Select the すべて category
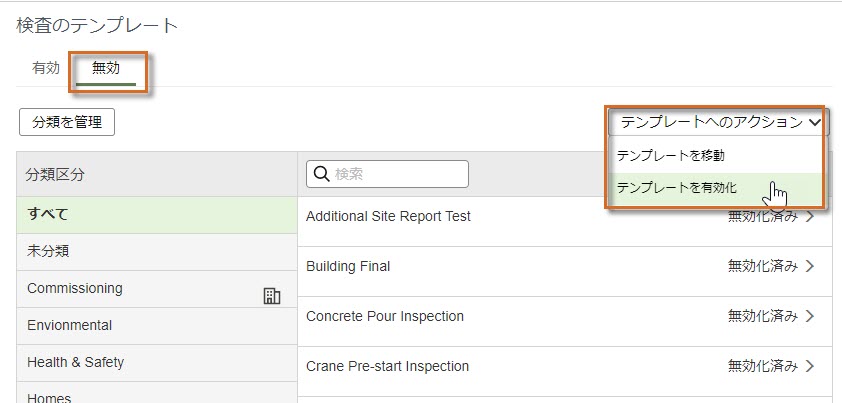Viewport: 842px width, 403px height. pyautogui.click(x=157, y=215)
